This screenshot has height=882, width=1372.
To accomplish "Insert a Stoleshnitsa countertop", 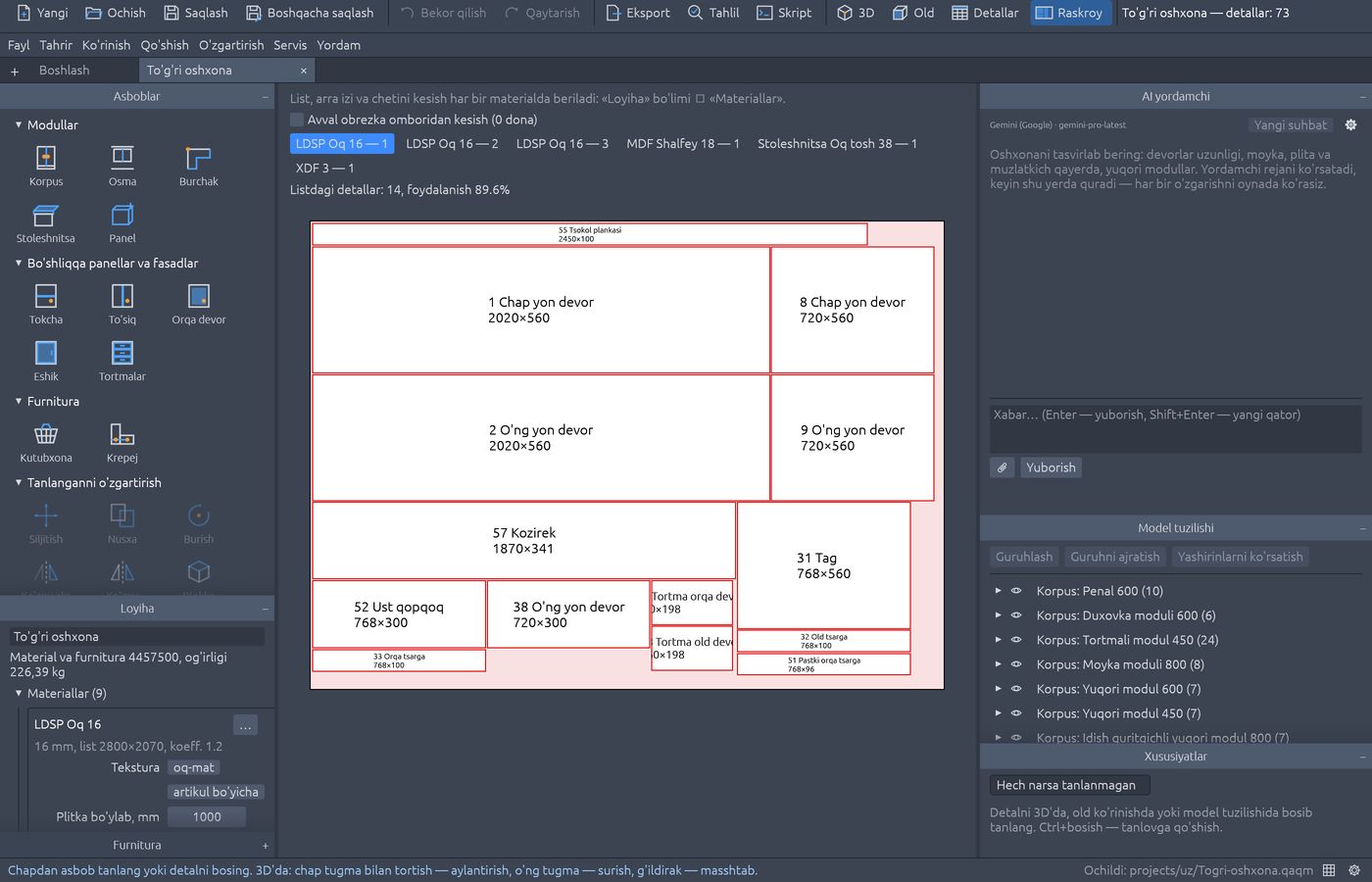I will coord(45,222).
